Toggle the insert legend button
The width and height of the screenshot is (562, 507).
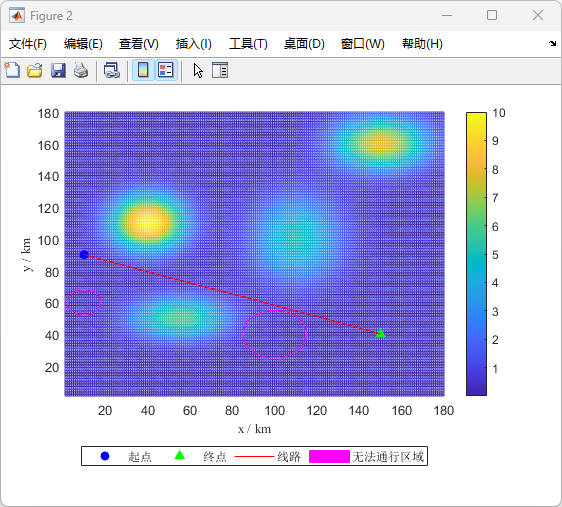(166, 70)
